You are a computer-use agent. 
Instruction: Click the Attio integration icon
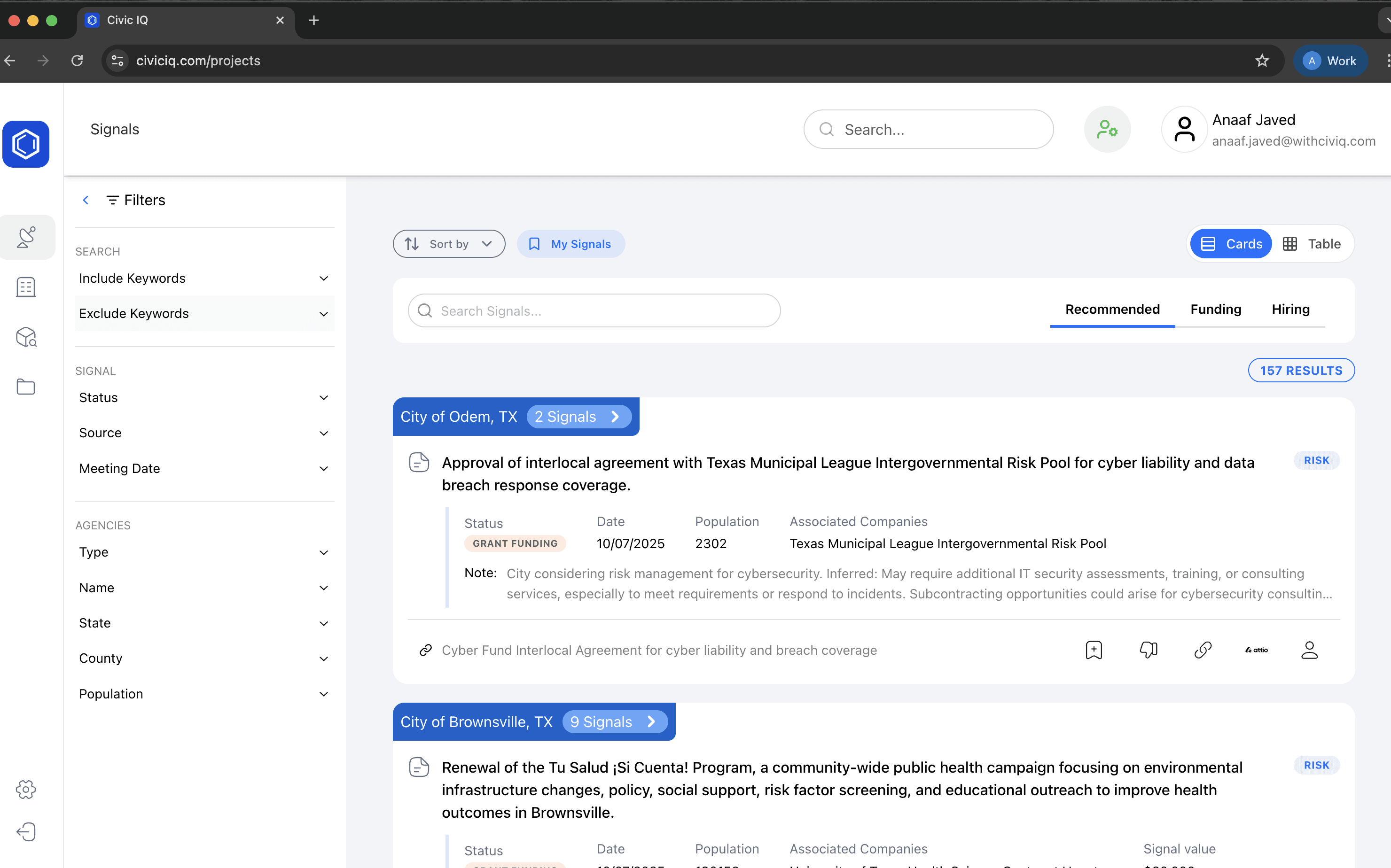pos(1257,650)
